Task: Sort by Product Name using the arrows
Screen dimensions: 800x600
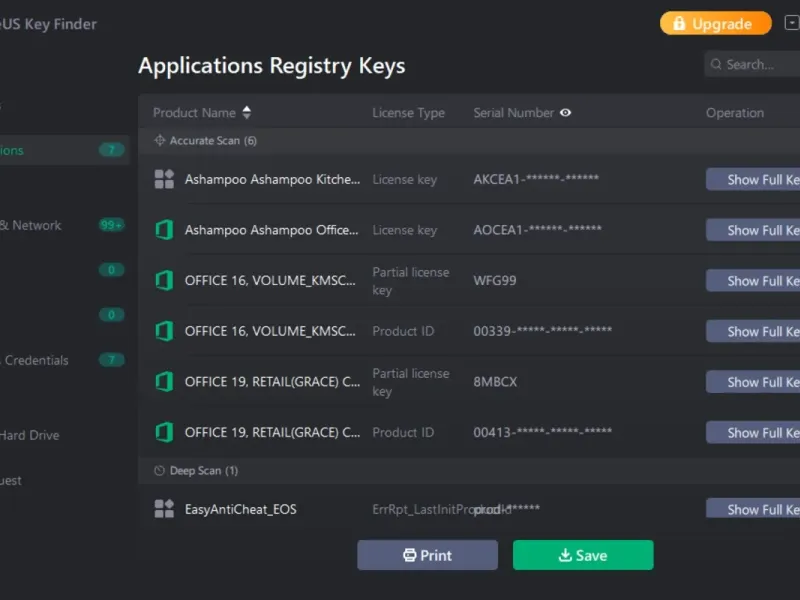Action: [x=246, y=112]
